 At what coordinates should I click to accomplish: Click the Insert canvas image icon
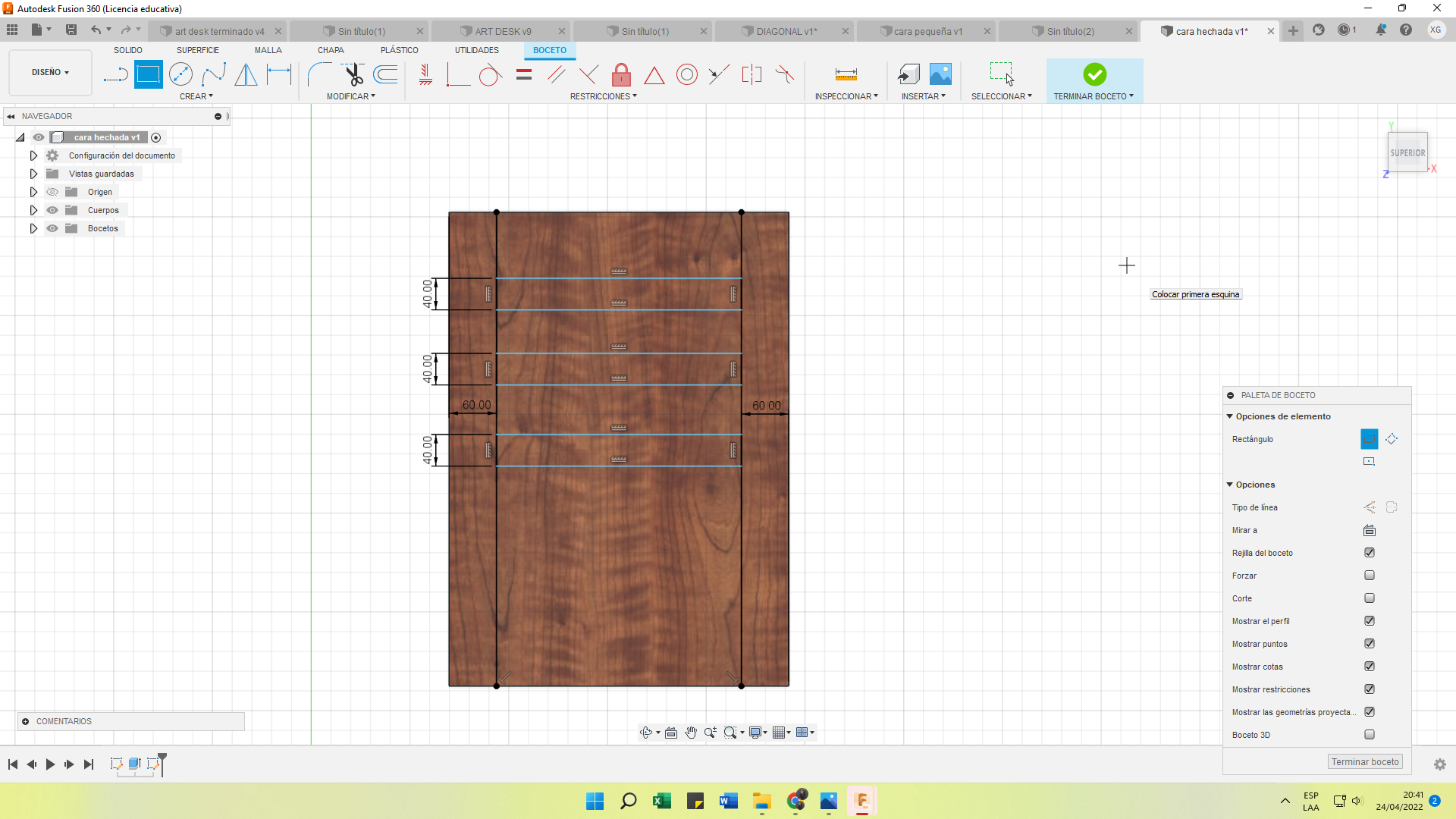tap(940, 74)
